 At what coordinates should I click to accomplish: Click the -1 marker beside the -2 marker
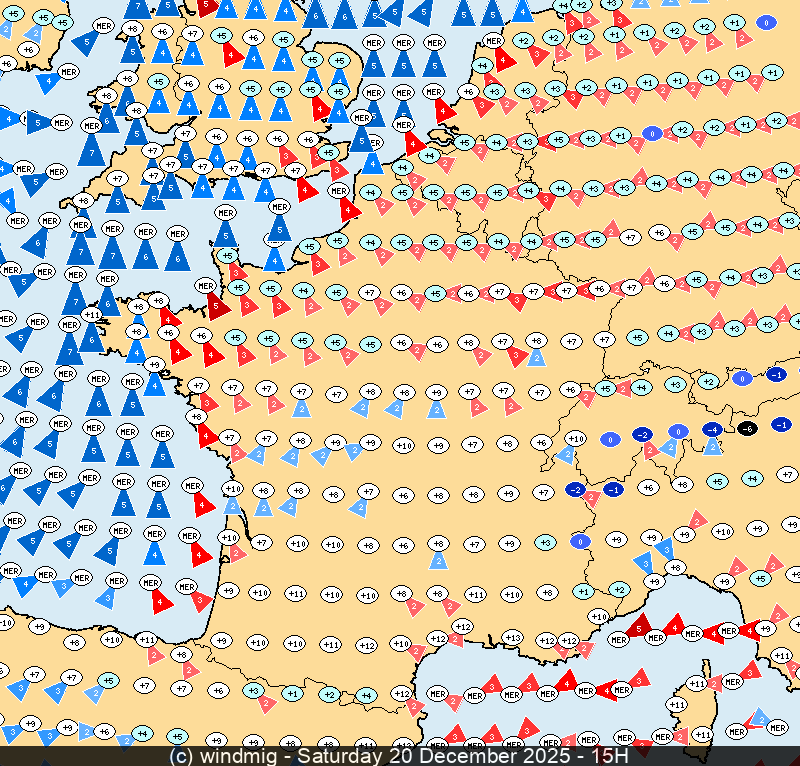tap(613, 489)
